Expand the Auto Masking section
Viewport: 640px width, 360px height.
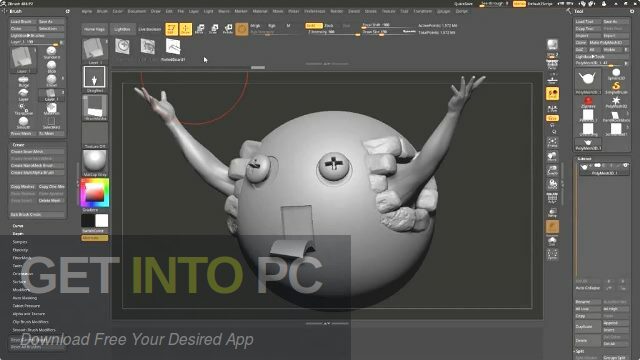[x=24, y=298]
